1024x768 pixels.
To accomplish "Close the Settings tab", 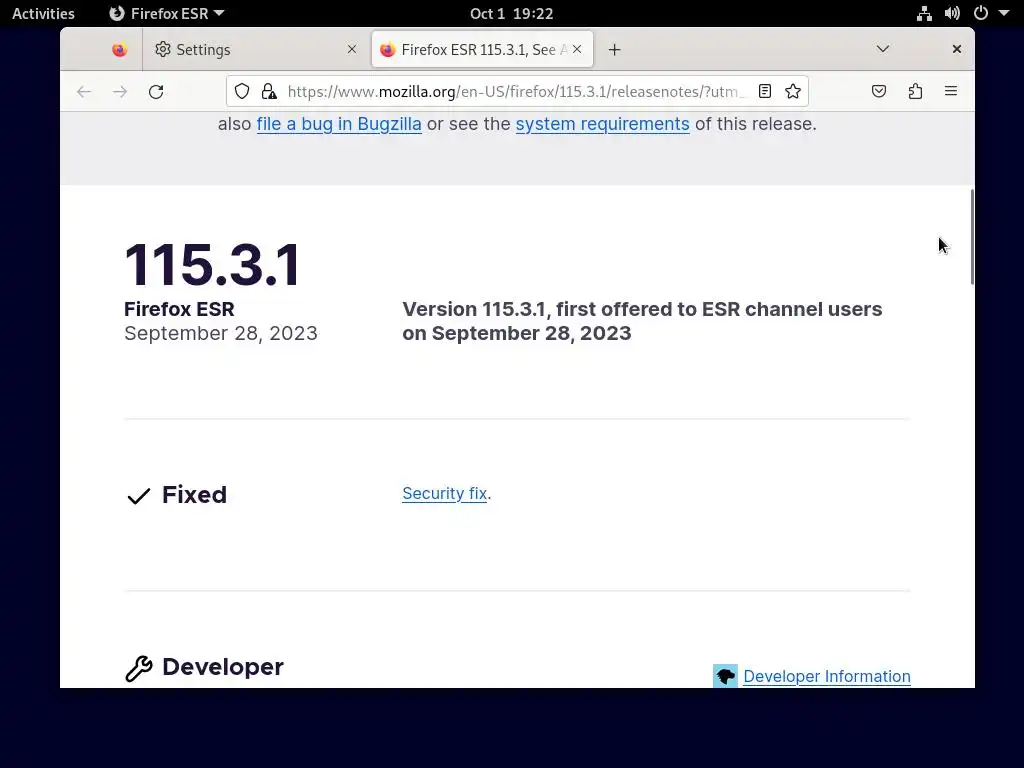I will (x=352, y=49).
